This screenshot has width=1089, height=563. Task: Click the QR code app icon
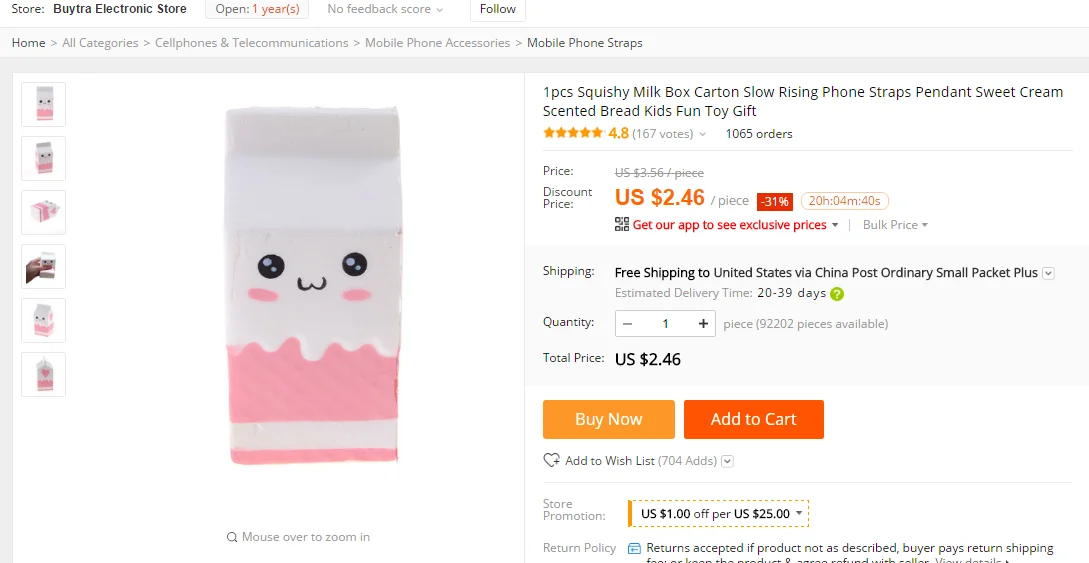[x=622, y=224]
